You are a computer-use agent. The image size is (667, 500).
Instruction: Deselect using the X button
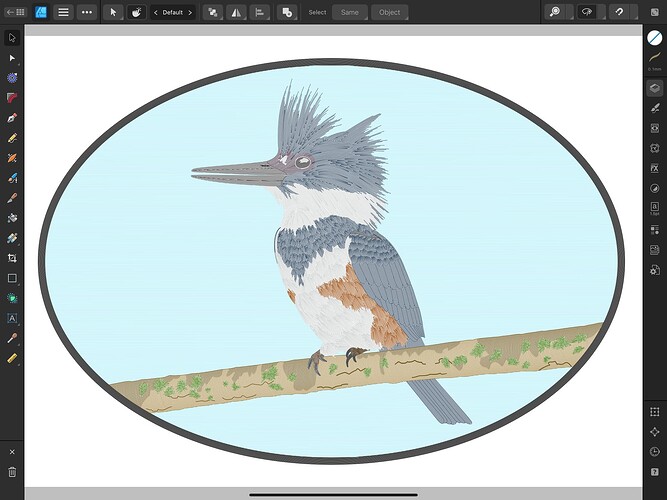click(12, 452)
